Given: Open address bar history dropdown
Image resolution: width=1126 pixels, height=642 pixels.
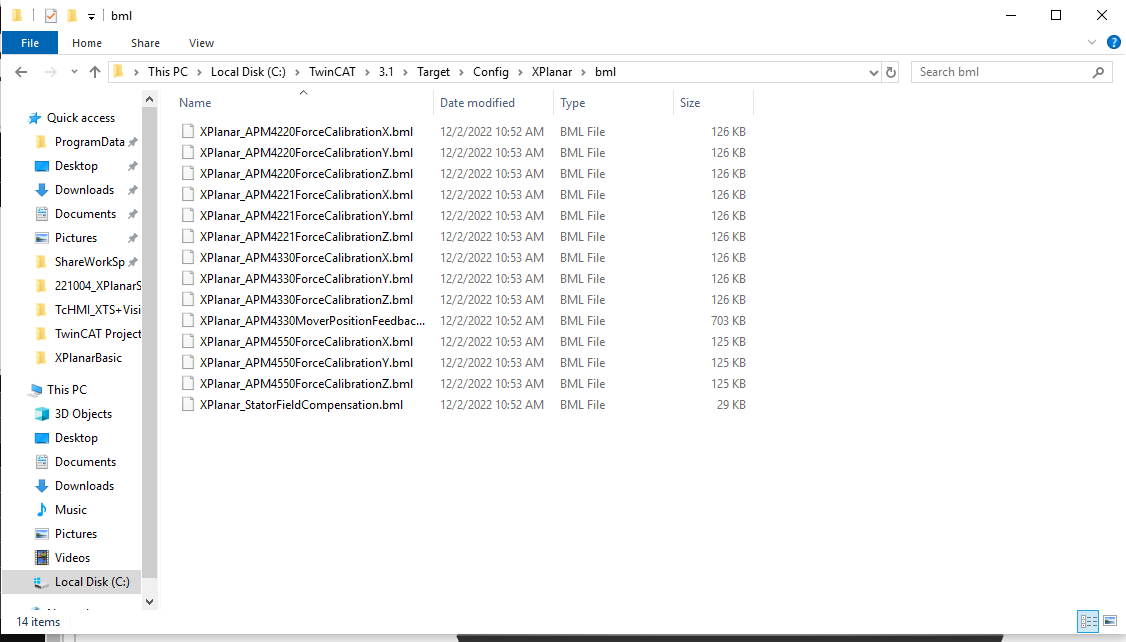Looking at the screenshot, I should (873, 72).
